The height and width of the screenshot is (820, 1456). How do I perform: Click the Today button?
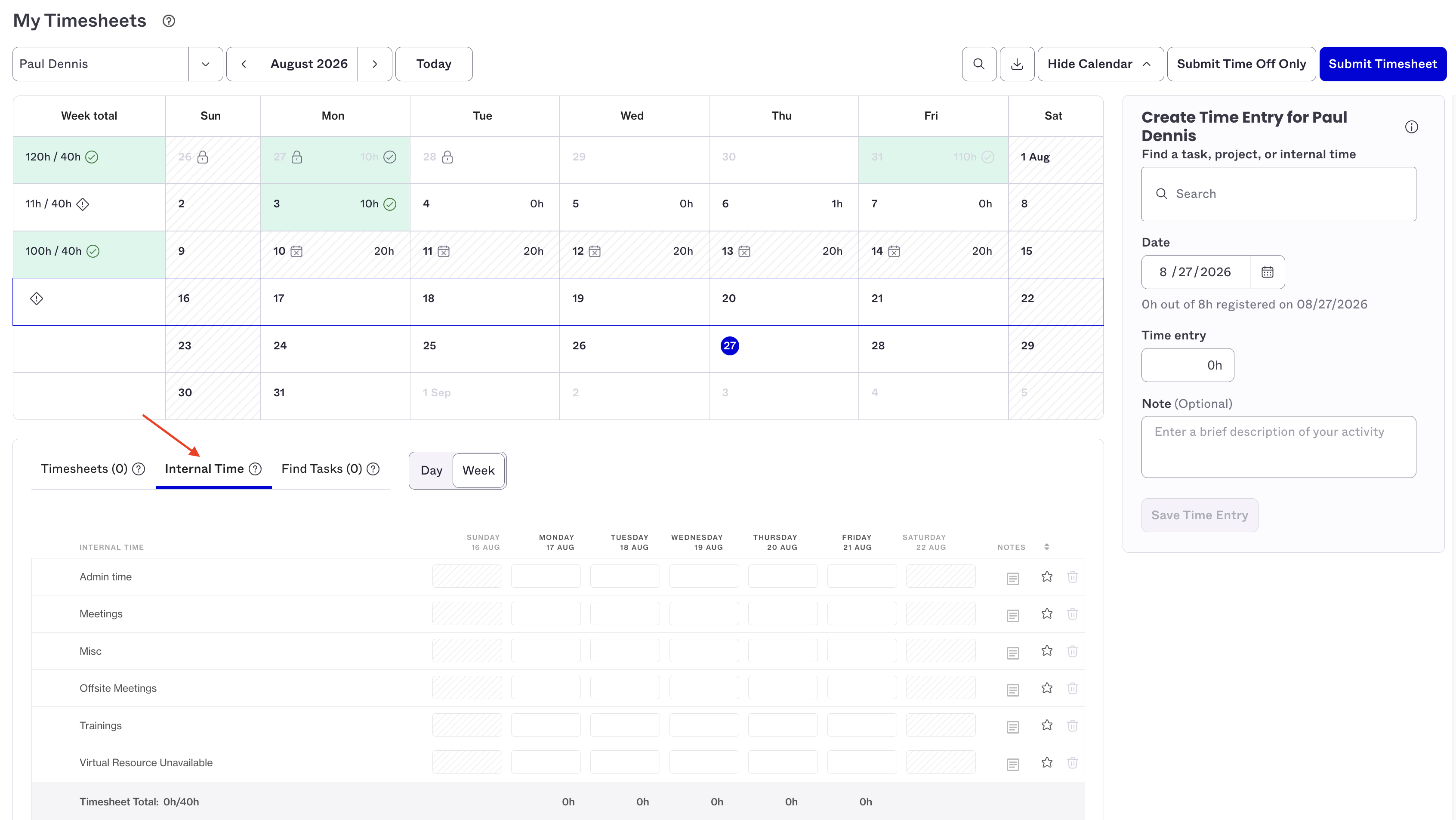tap(434, 64)
